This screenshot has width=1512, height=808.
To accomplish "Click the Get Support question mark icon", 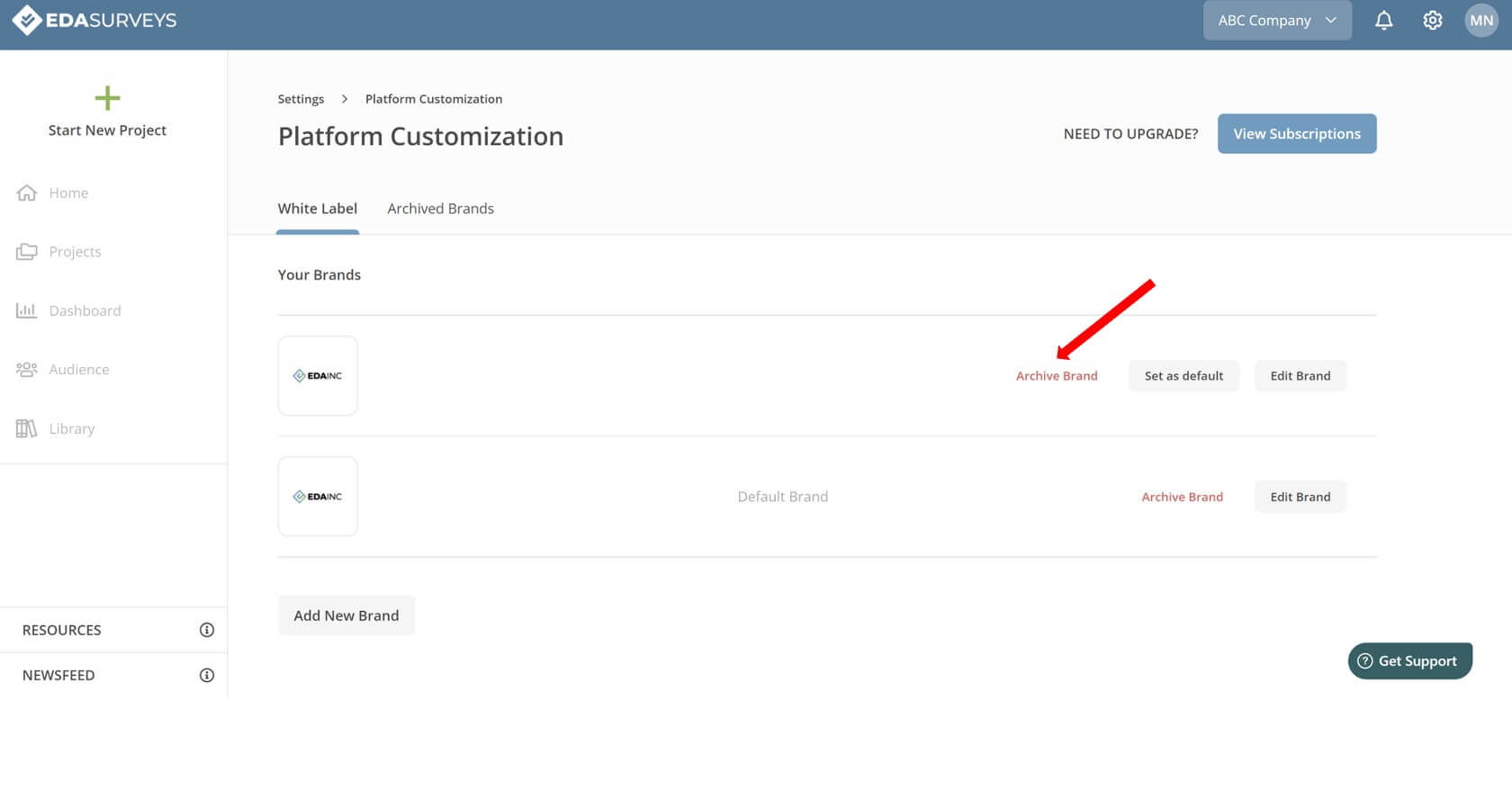I will pyautogui.click(x=1364, y=660).
